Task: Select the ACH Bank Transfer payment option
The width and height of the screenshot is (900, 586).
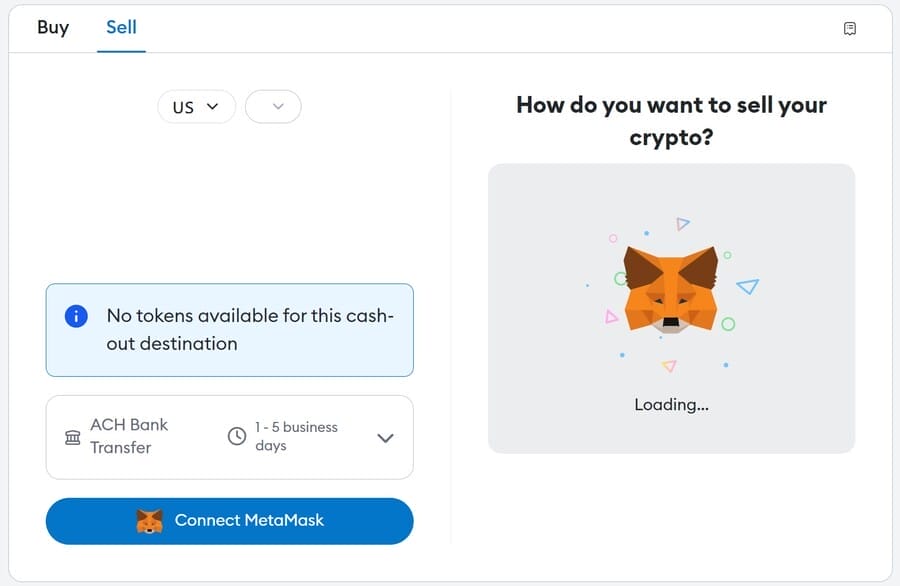Action: pyautogui.click(x=229, y=437)
